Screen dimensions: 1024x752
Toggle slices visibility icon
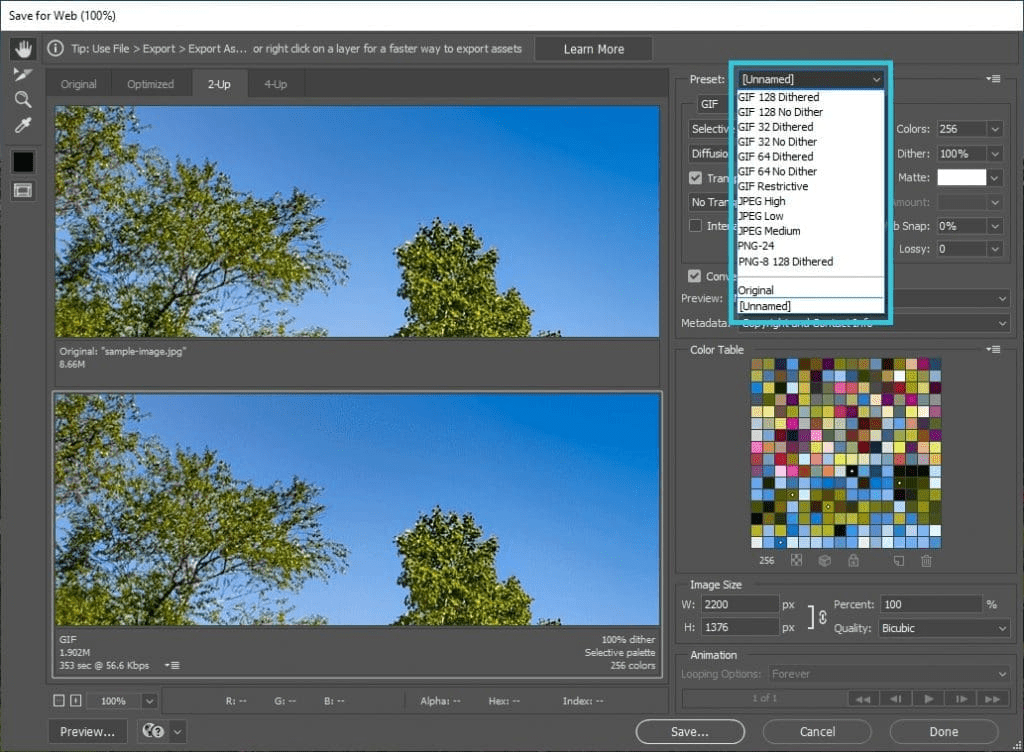click(23, 190)
